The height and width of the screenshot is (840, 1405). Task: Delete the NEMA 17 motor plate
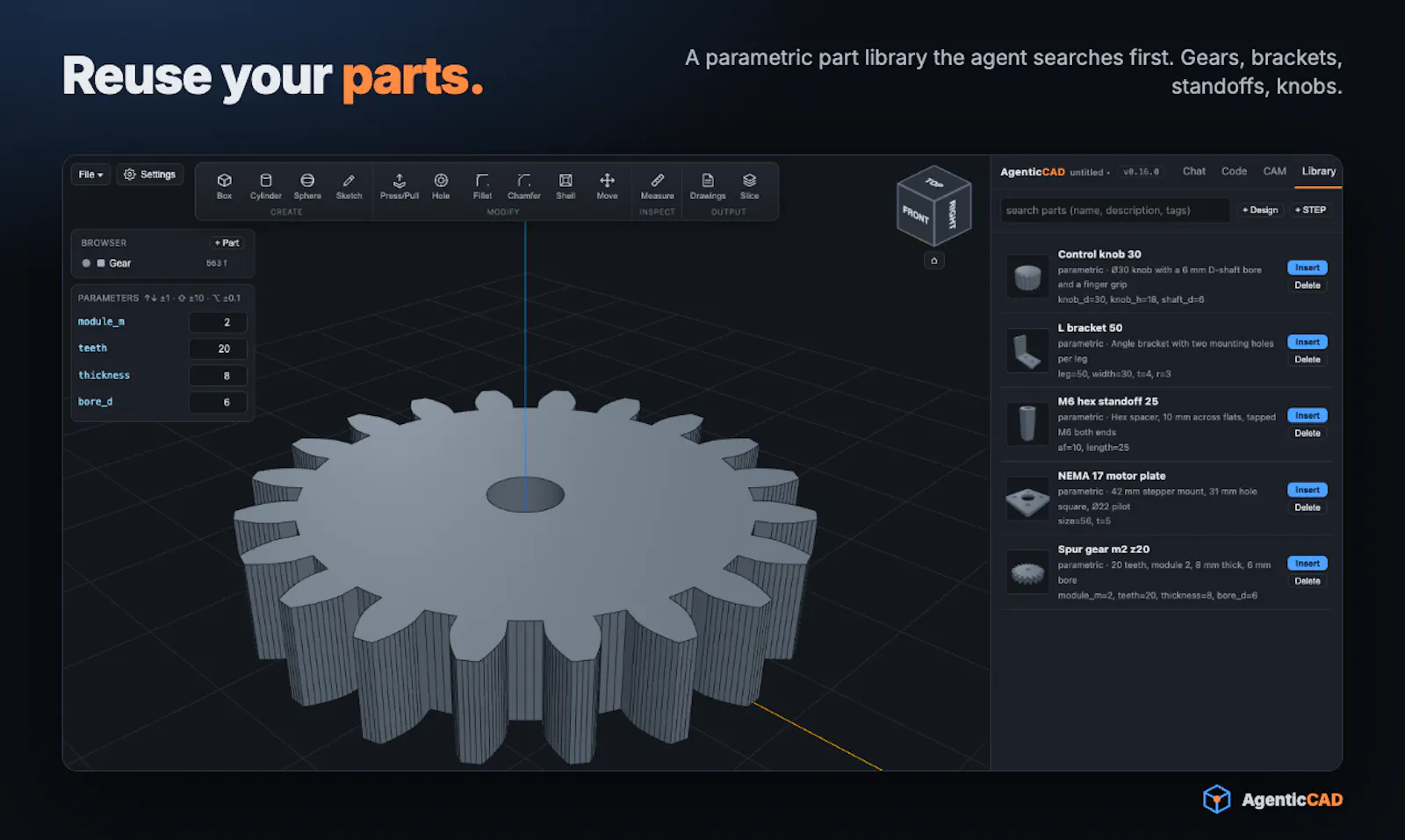click(1307, 507)
